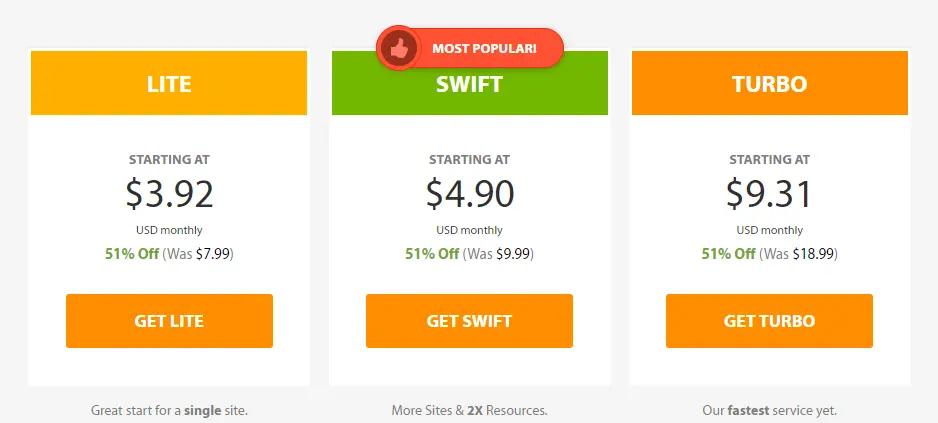Select the green SWIFT plan header

coord(470,83)
